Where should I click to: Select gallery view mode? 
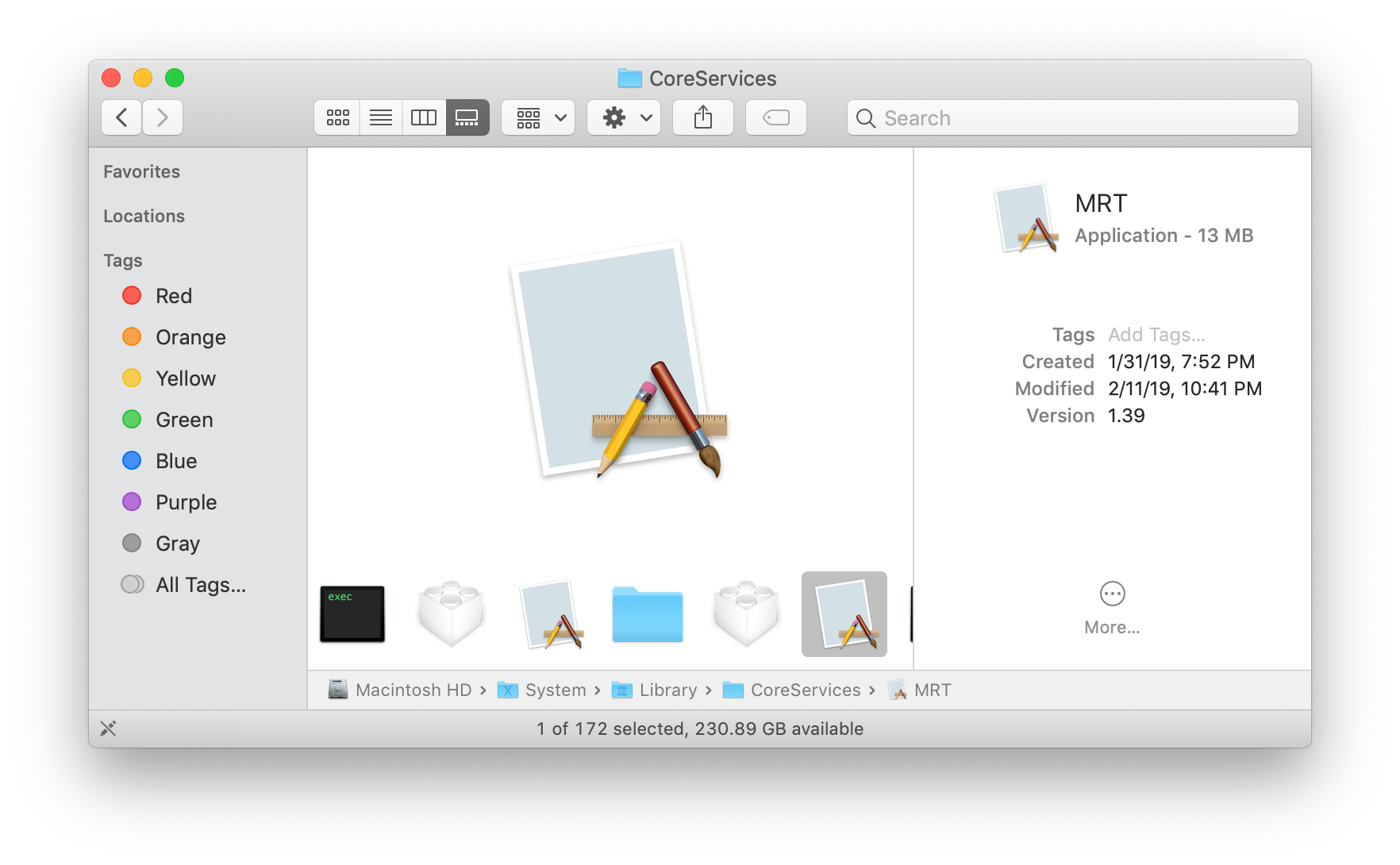point(467,118)
